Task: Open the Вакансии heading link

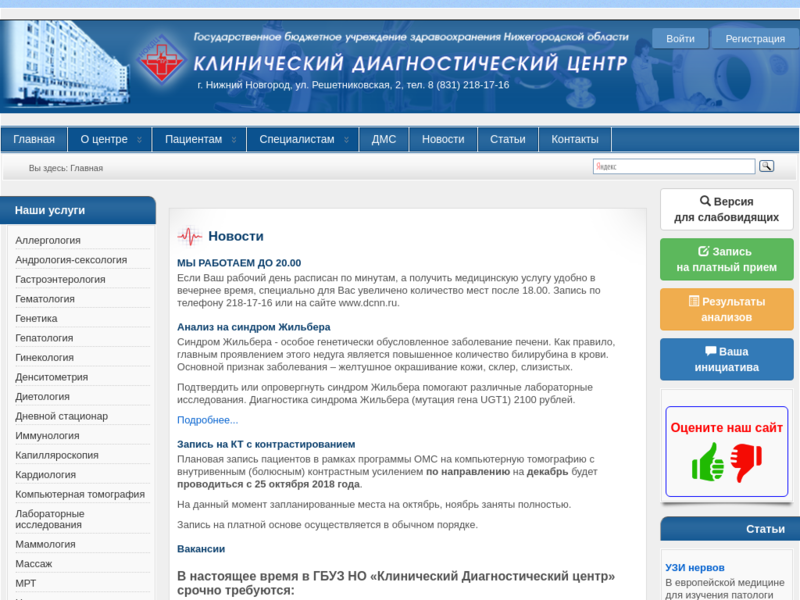Action: (201, 549)
